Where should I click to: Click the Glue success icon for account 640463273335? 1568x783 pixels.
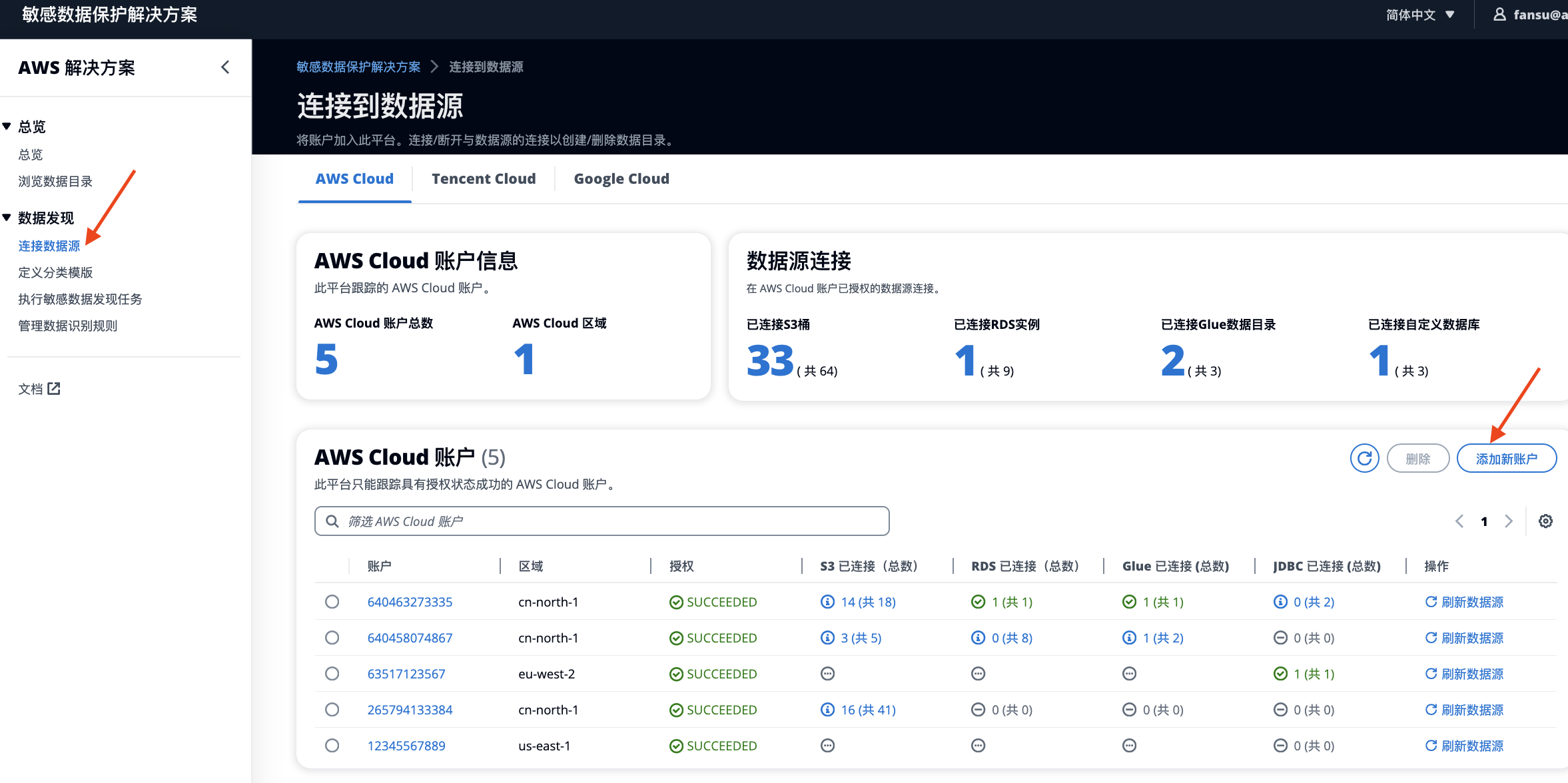click(1129, 602)
